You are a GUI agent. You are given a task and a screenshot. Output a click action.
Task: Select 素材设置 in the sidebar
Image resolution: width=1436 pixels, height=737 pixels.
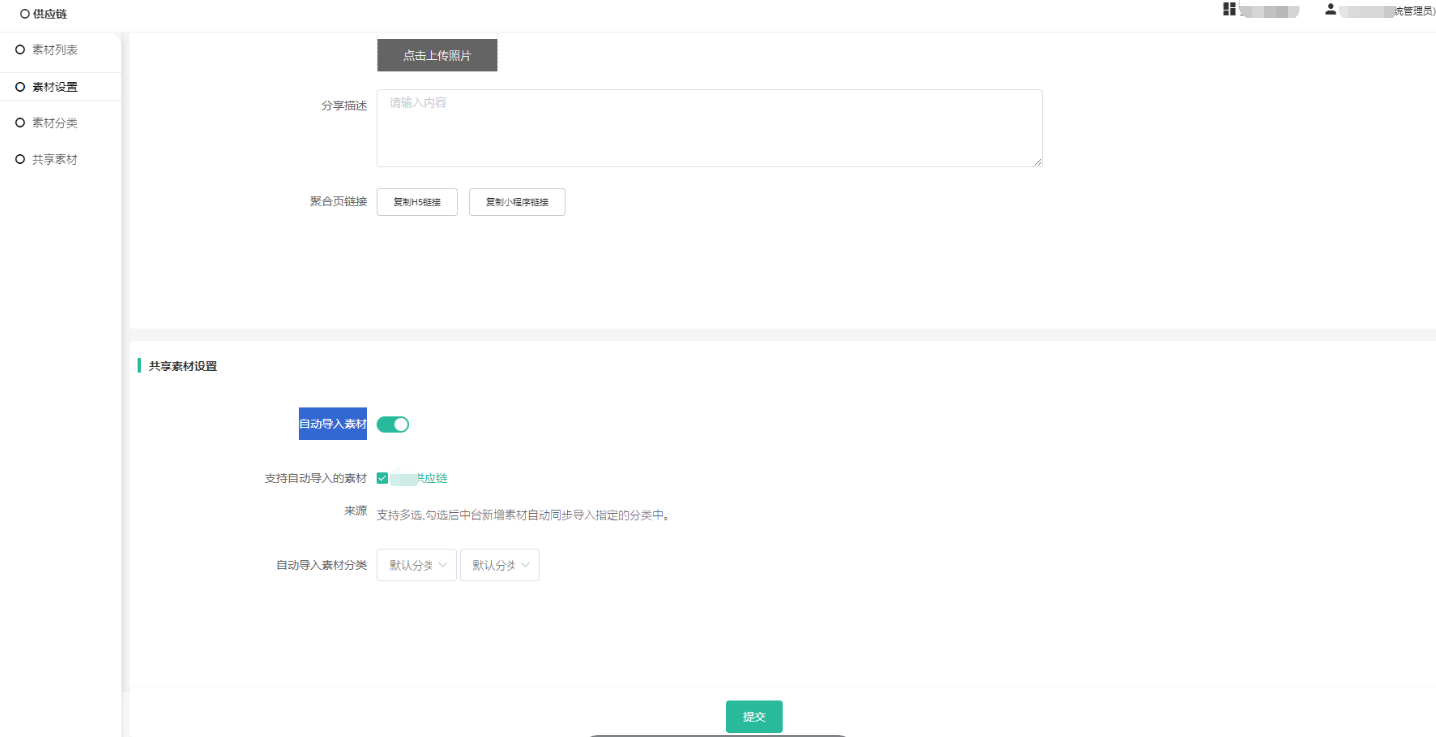[55, 87]
